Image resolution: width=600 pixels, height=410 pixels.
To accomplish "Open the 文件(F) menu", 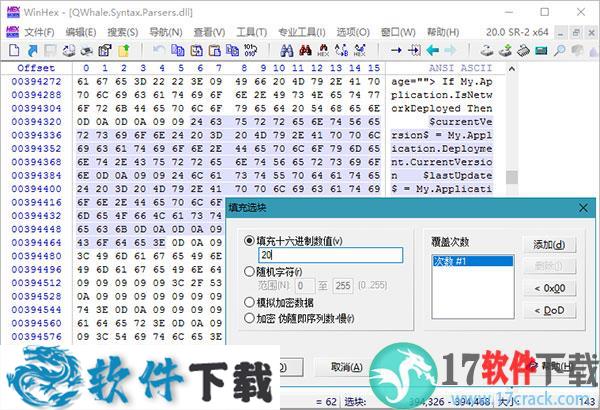I will 39,32.
